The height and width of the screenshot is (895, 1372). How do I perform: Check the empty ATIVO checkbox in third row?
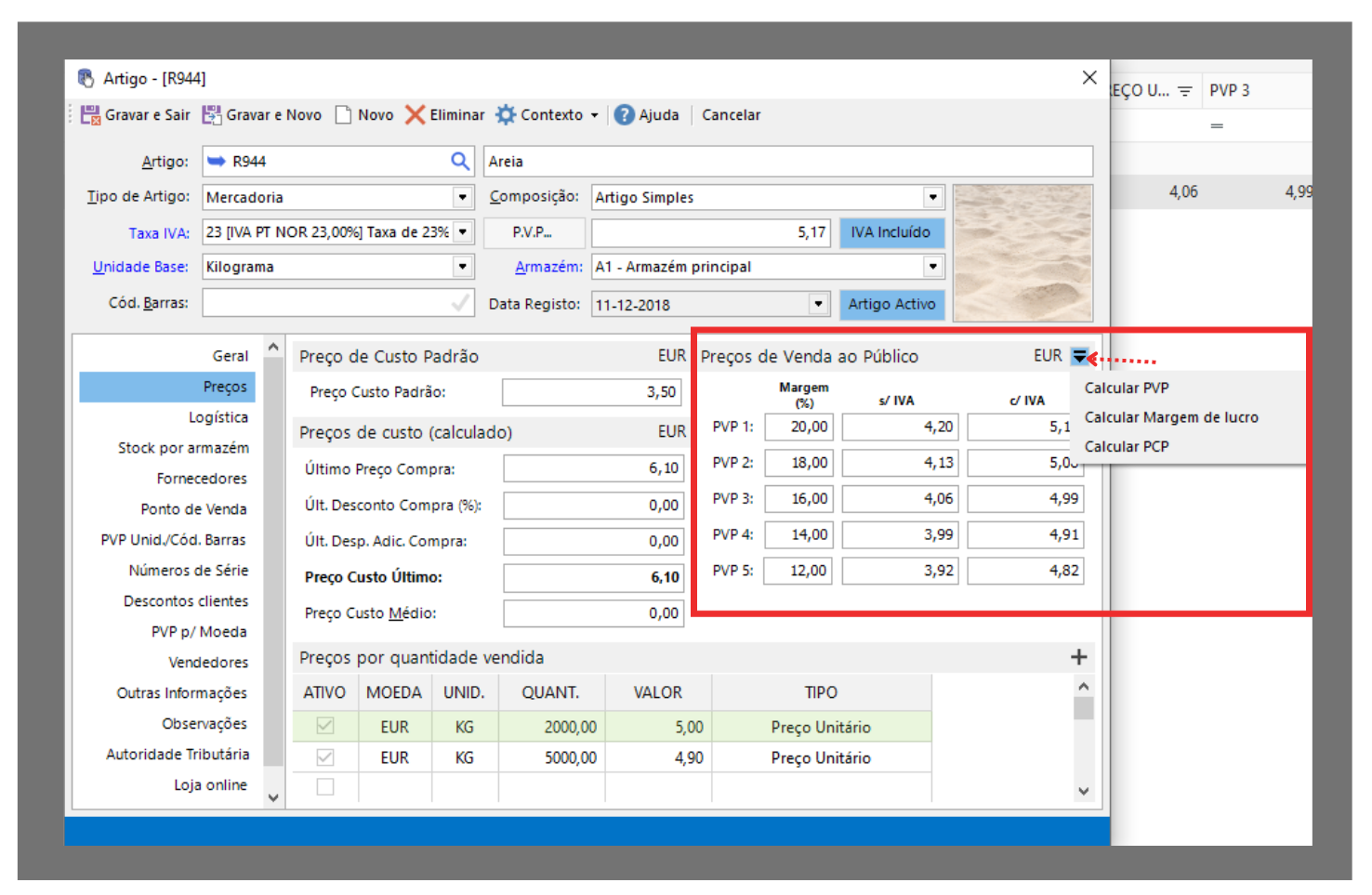[325, 787]
